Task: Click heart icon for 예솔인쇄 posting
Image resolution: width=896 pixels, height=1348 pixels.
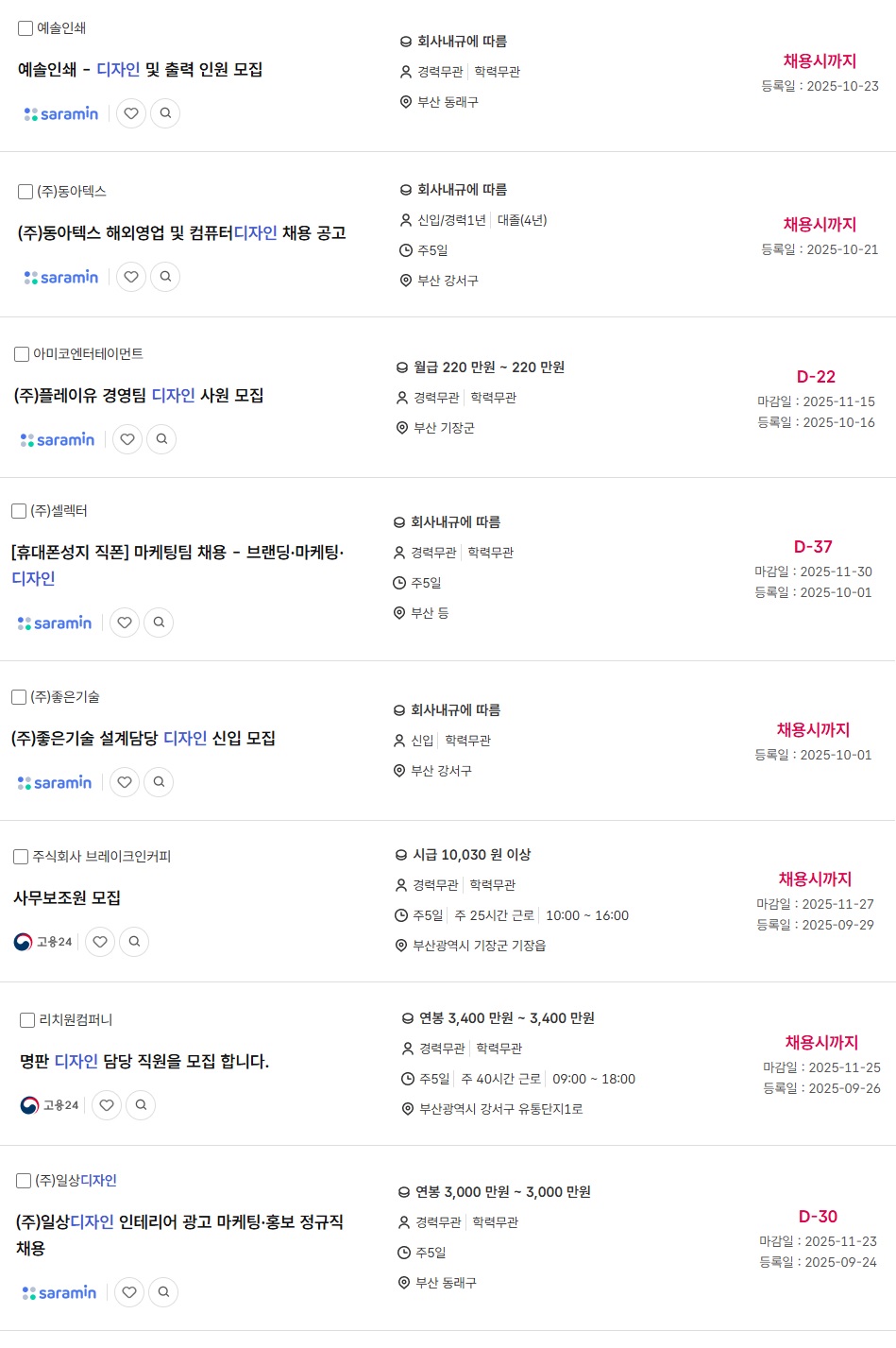Action: (x=131, y=113)
